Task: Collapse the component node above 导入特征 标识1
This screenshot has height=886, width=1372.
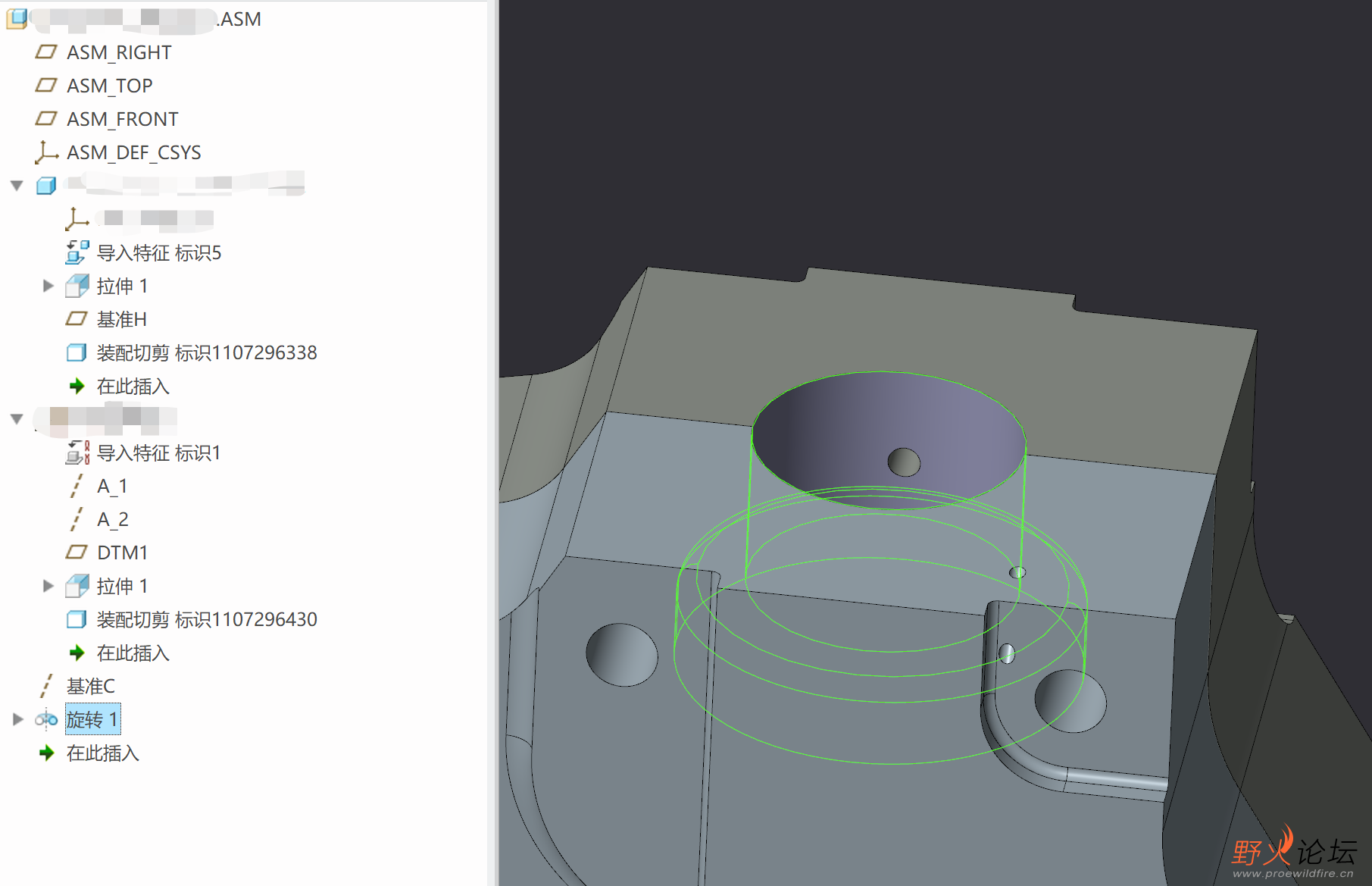Action: coord(17,418)
